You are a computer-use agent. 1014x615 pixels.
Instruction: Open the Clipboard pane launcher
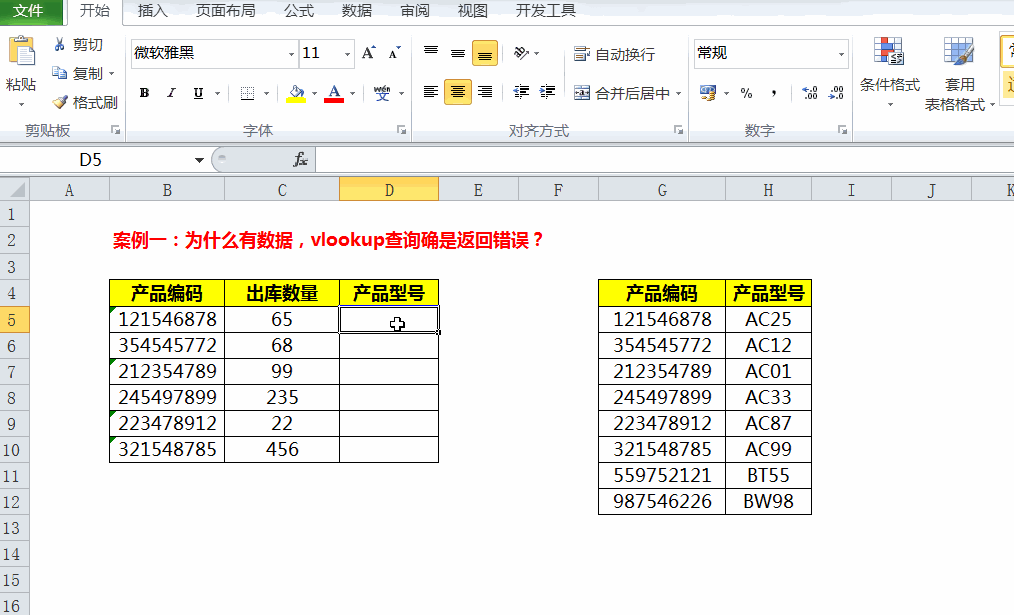(x=116, y=131)
